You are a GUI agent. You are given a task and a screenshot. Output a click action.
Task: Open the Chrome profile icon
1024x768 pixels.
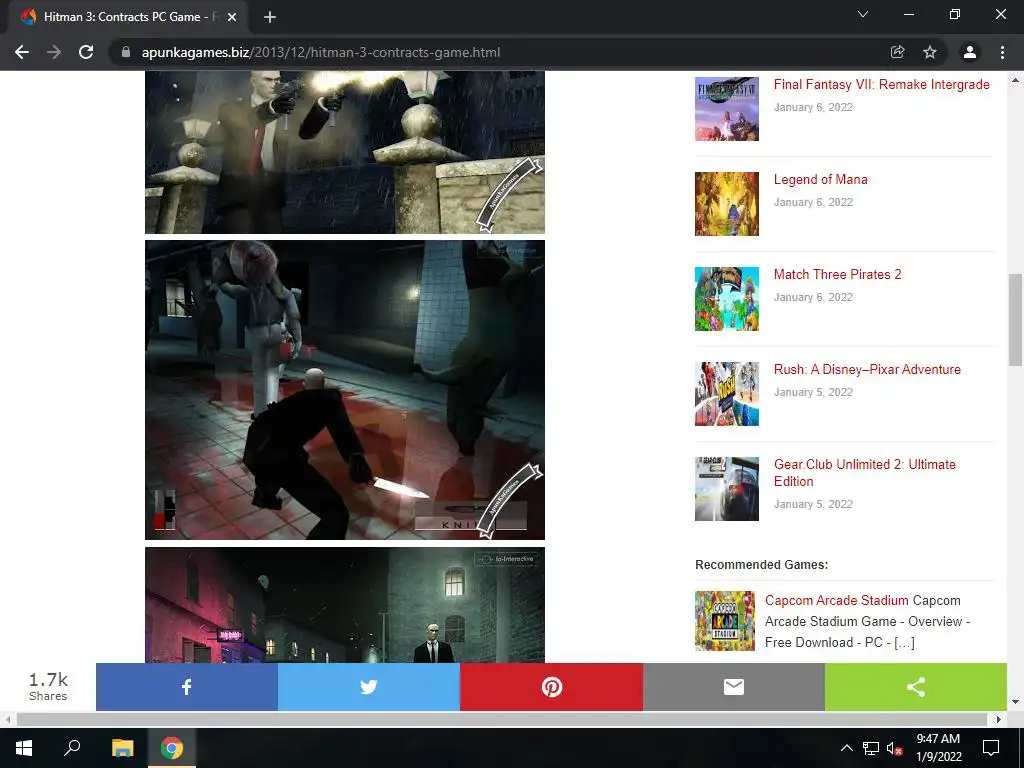(x=970, y=52)
